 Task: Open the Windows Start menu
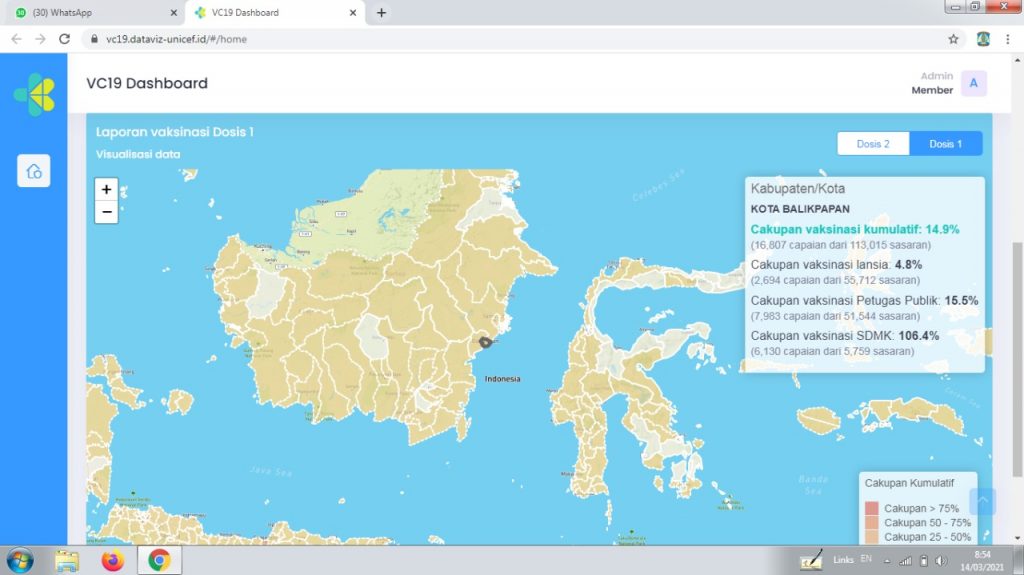[20, 560]
